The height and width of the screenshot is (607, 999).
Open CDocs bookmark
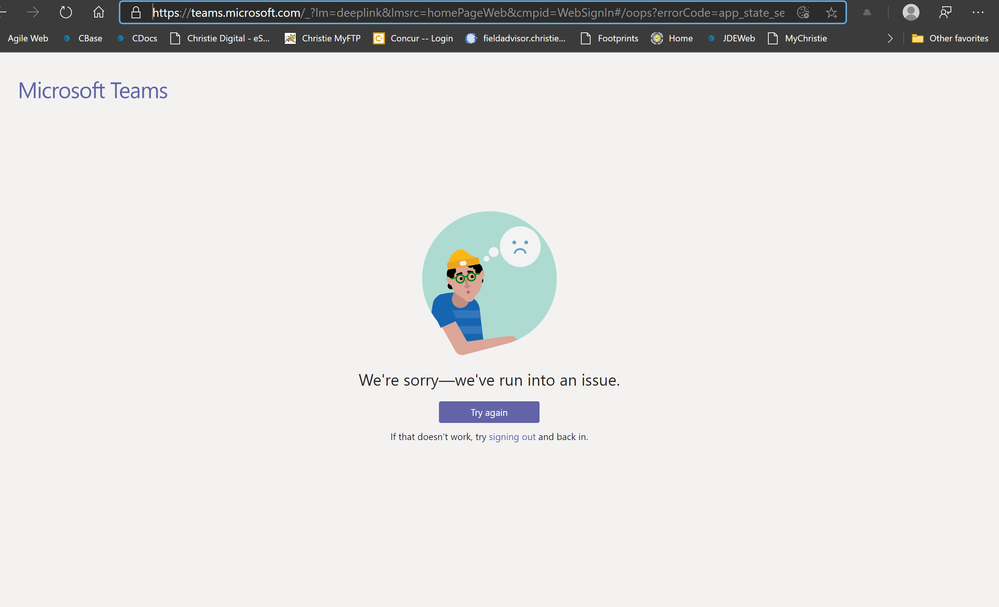click(x=137, y=38)
